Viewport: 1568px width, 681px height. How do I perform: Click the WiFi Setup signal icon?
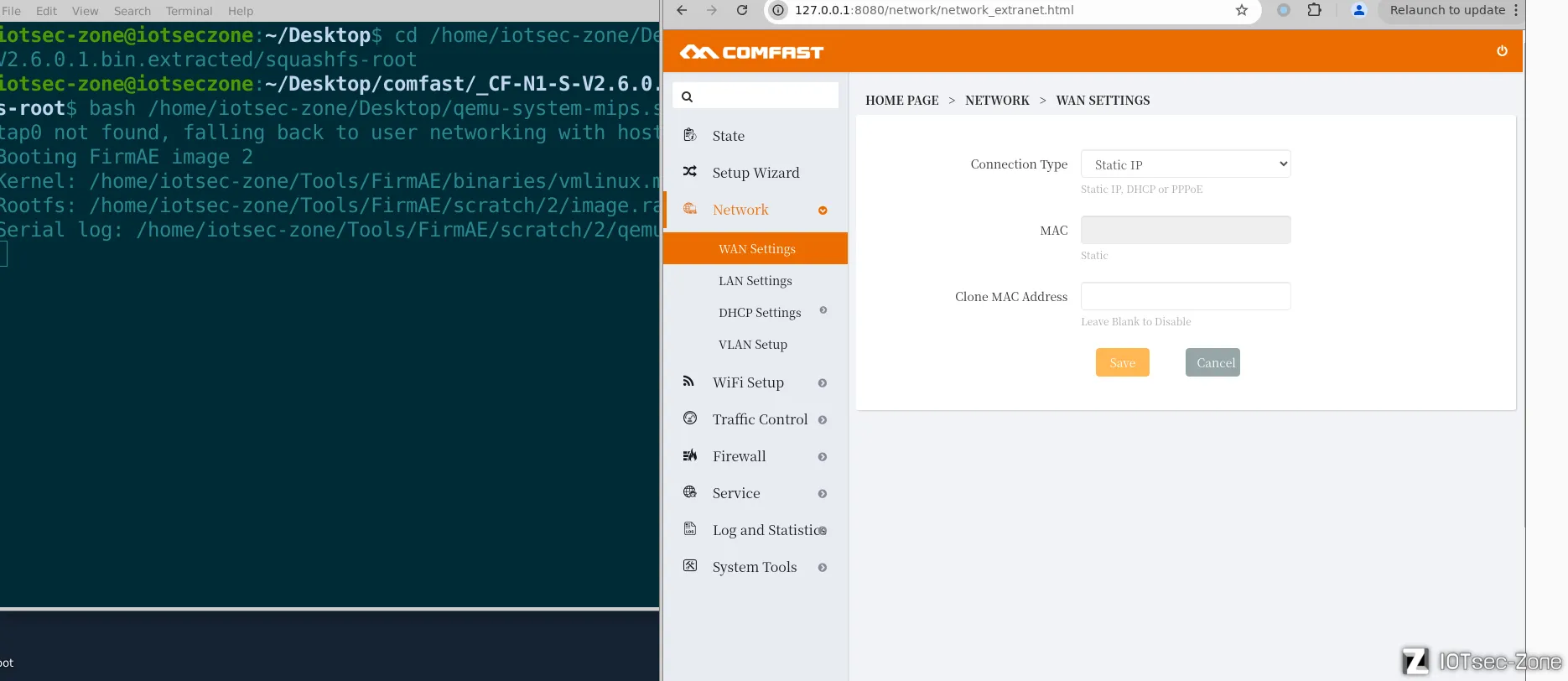pos(689,382)
